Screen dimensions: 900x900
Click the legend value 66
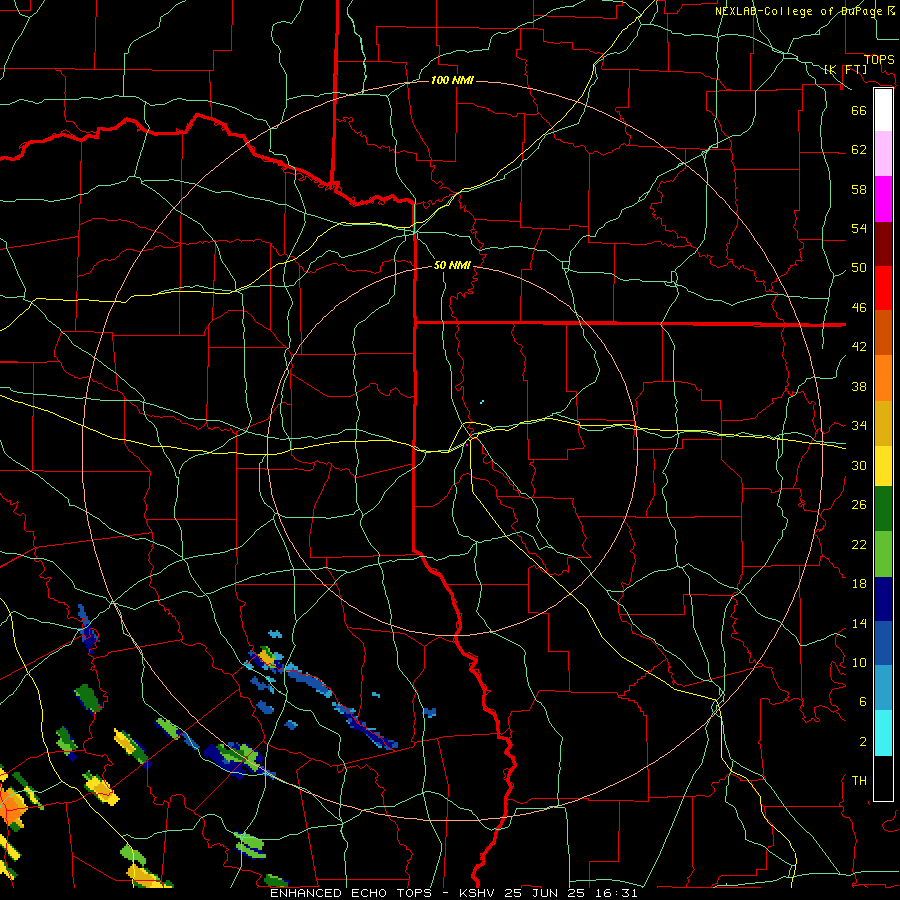click(x=859, y=110)
